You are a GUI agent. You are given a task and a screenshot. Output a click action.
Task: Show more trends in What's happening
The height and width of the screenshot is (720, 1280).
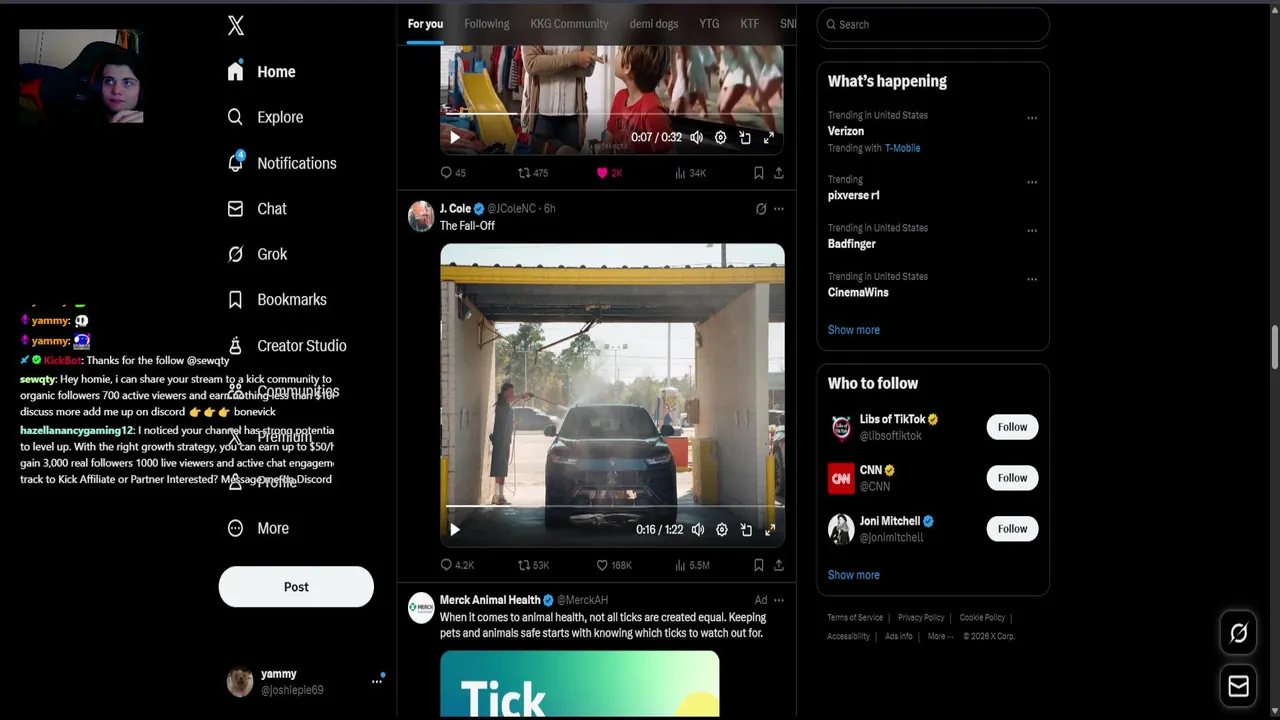(x=854, y=330)
